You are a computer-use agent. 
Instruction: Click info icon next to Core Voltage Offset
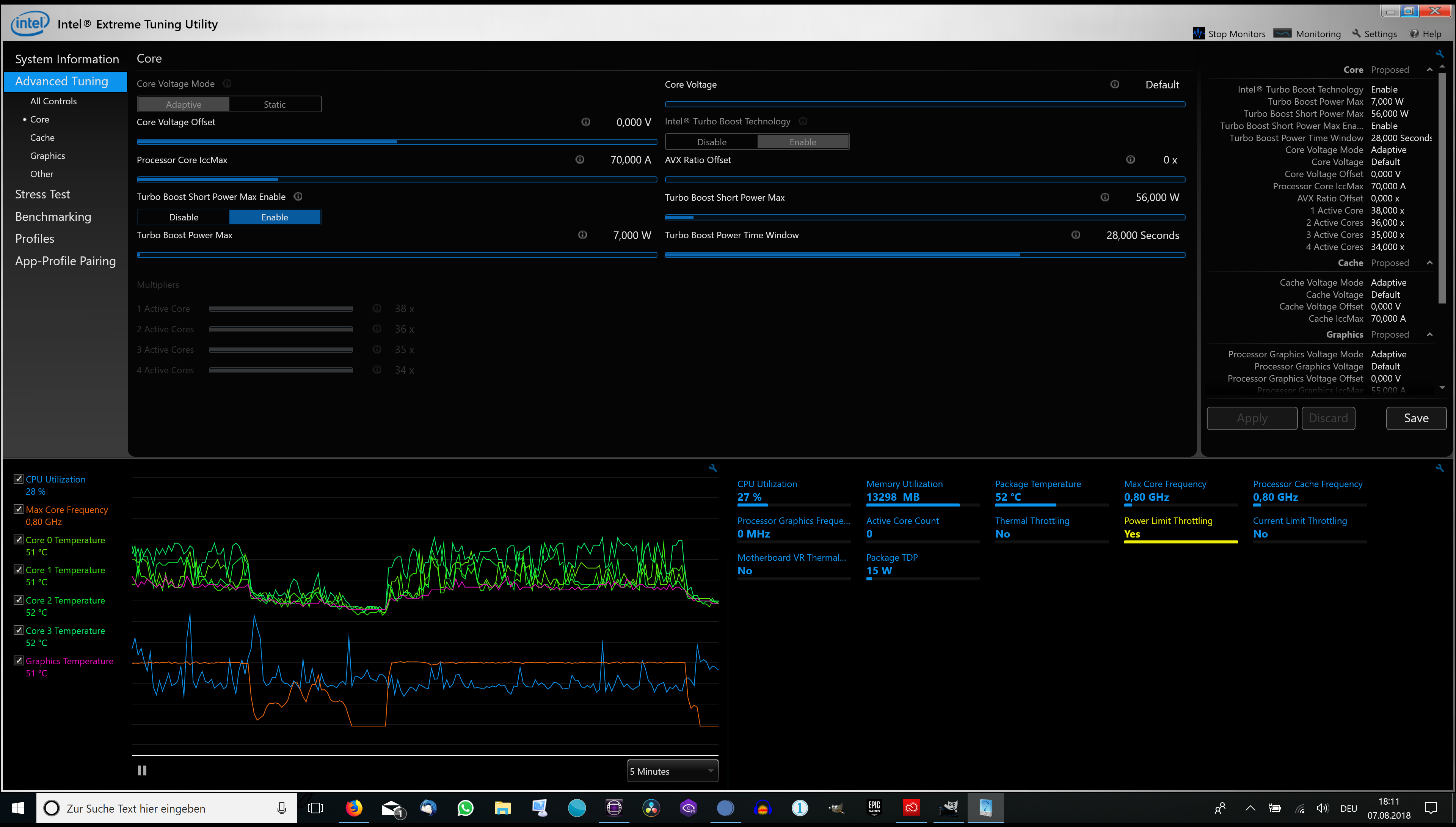point(585,122)
